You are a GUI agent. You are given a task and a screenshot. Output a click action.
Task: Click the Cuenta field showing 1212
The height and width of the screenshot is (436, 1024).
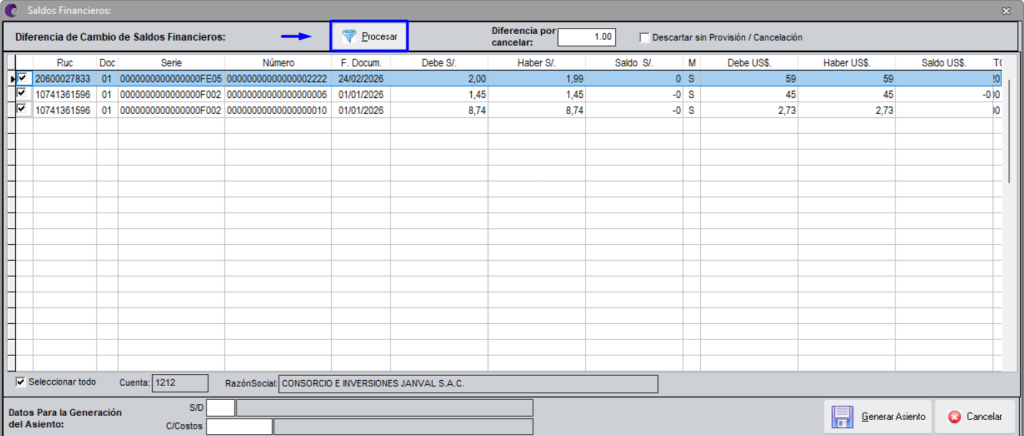180,383
